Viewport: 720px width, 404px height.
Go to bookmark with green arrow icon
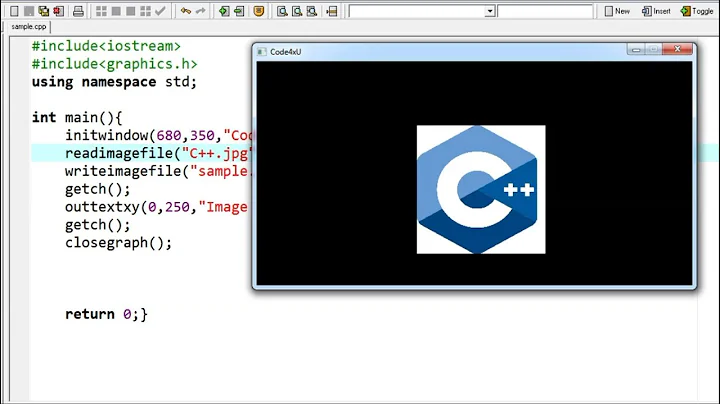(x=239, y=11)
